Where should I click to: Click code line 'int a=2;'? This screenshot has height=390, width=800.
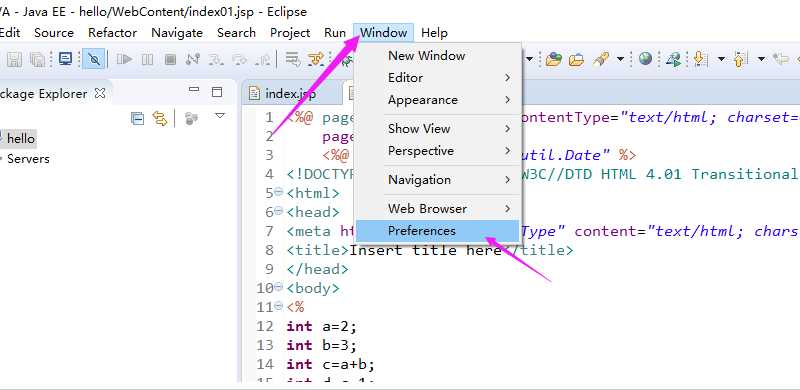[322, 326]
